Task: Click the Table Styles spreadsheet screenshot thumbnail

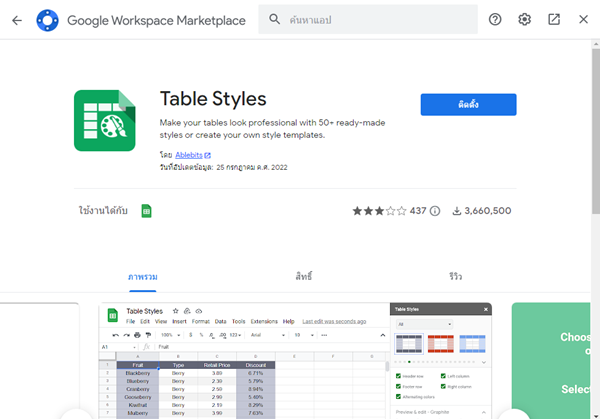Action: coord(295,361)
